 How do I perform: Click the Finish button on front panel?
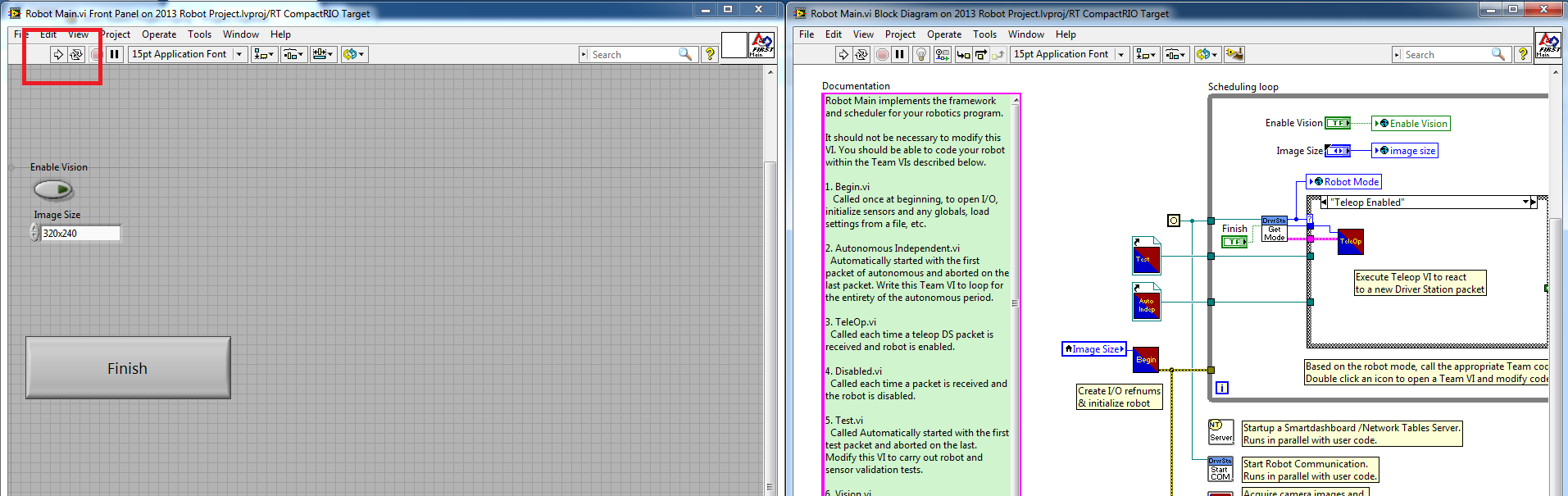[128, 368]
